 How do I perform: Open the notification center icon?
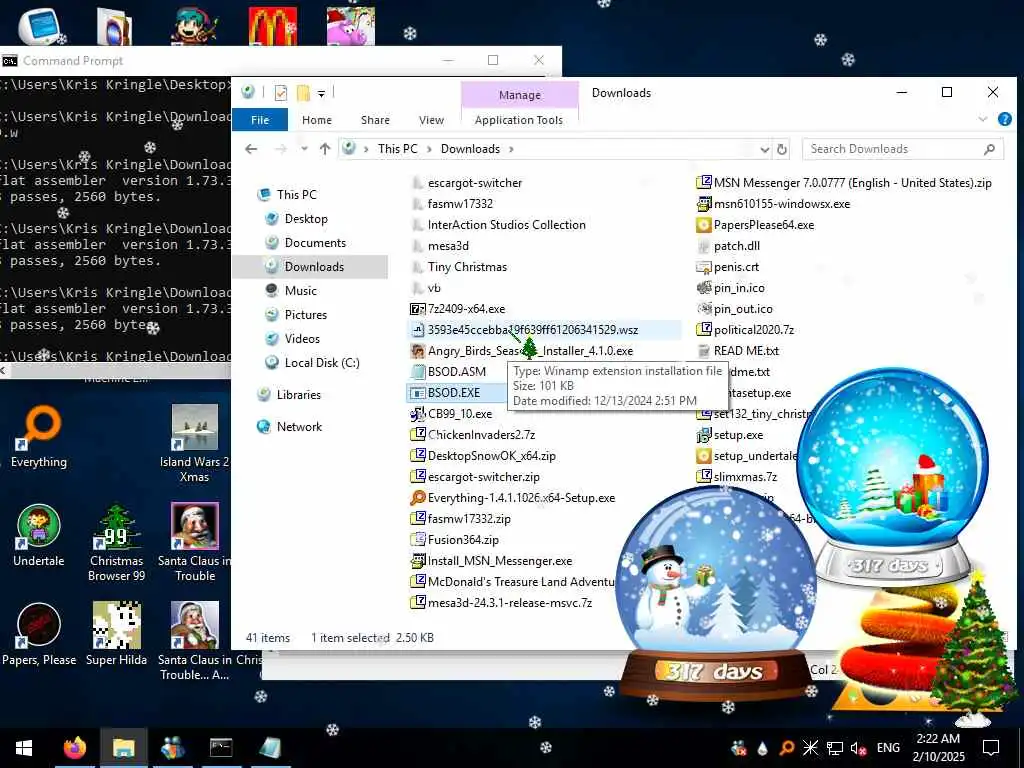[x=991, y=748]
